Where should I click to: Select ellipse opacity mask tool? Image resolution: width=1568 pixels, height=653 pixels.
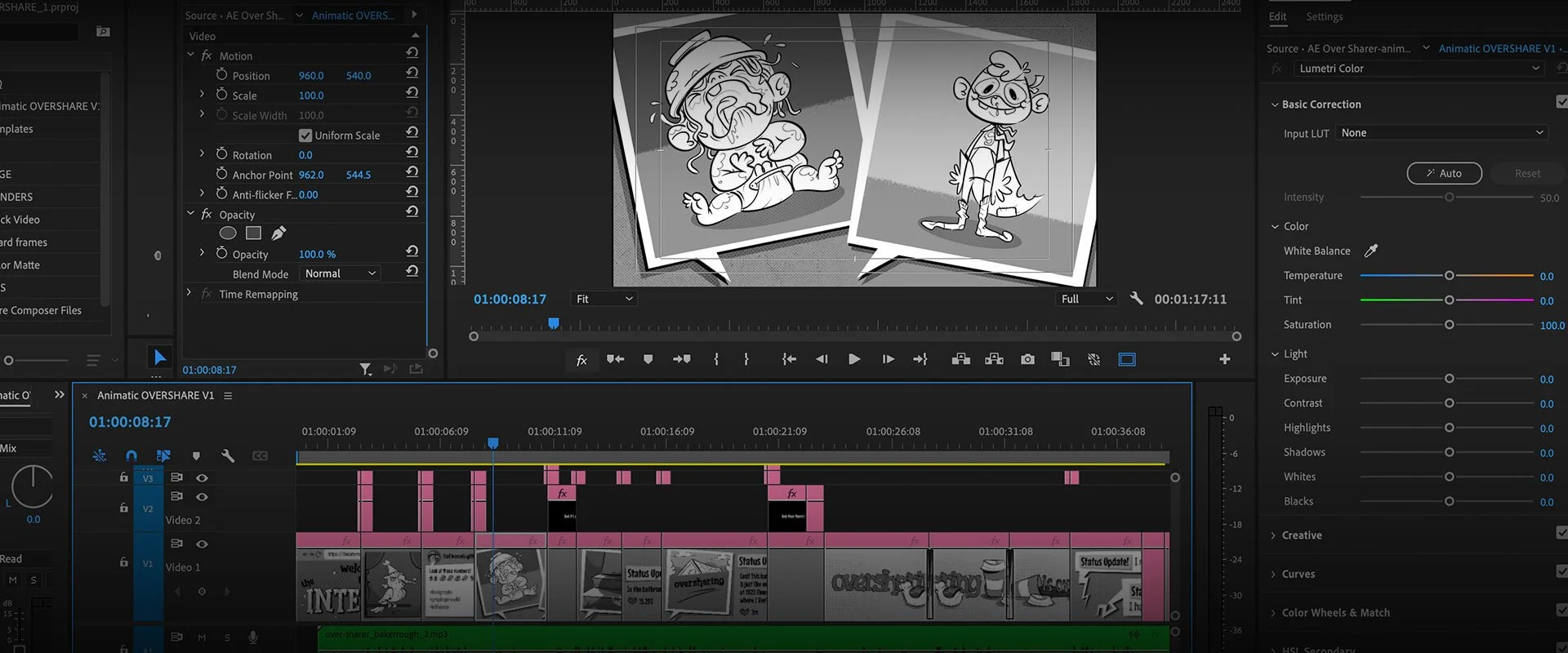[x=228, y=233]
